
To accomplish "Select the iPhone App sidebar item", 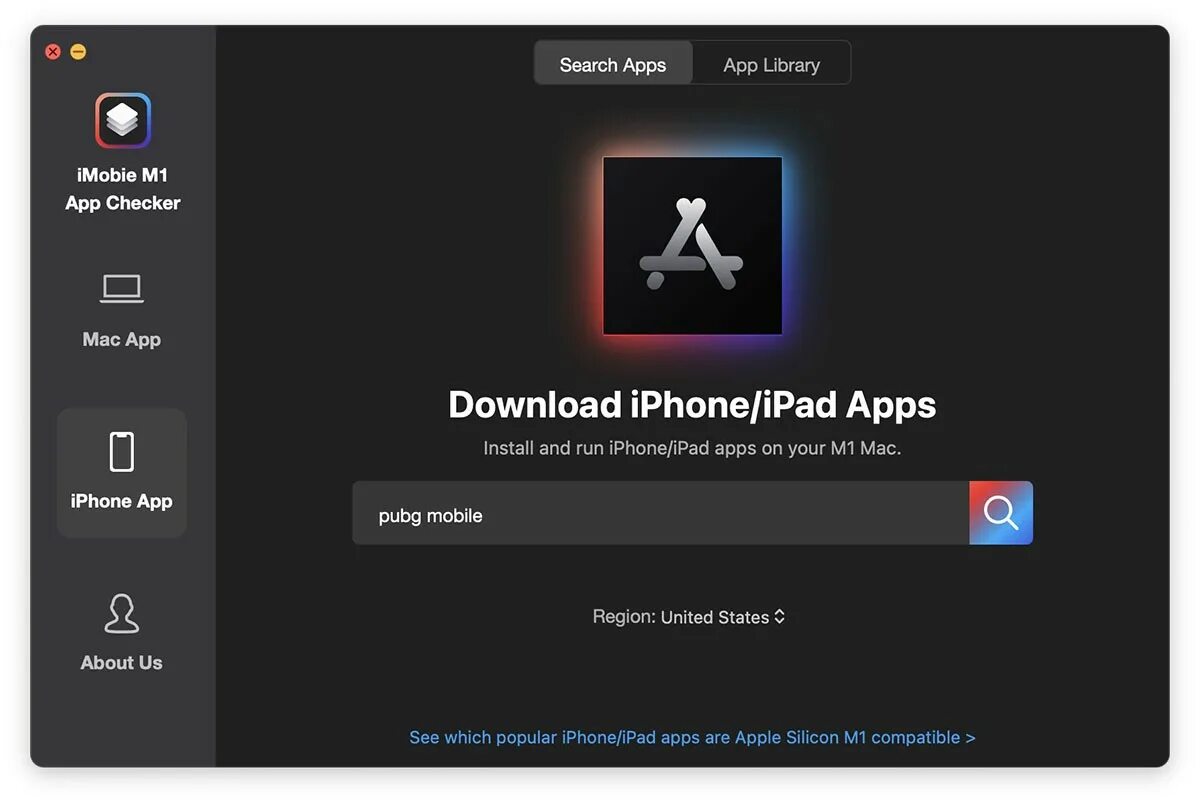I will pyautogui.click(x=122, y=473).
